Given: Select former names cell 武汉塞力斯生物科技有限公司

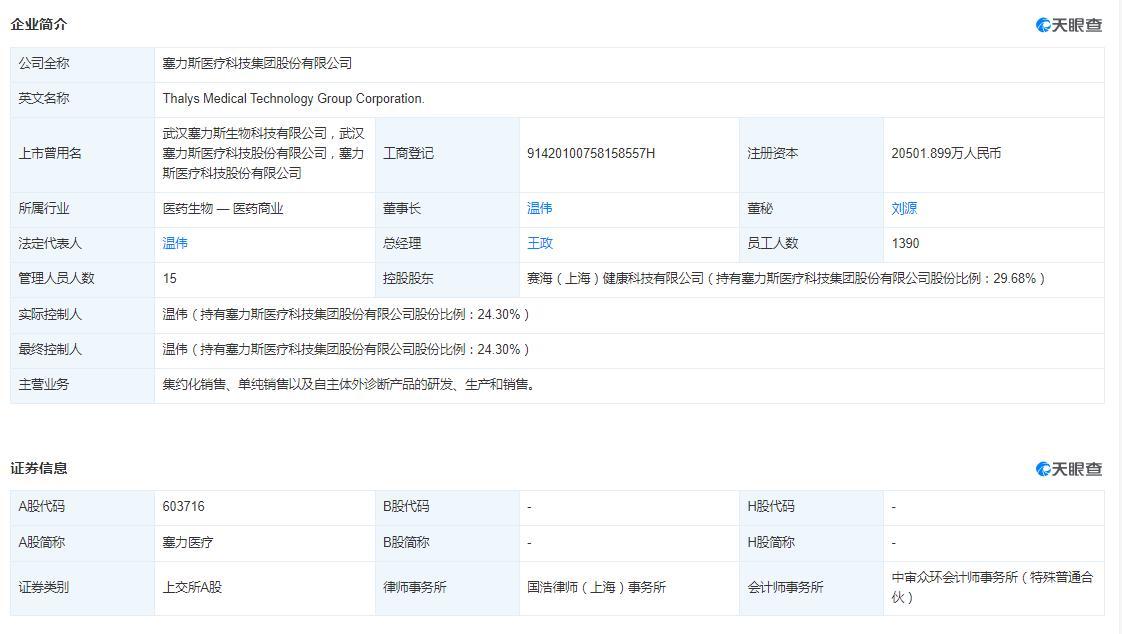Looking at the screenshot, I should tap(263, 153).
